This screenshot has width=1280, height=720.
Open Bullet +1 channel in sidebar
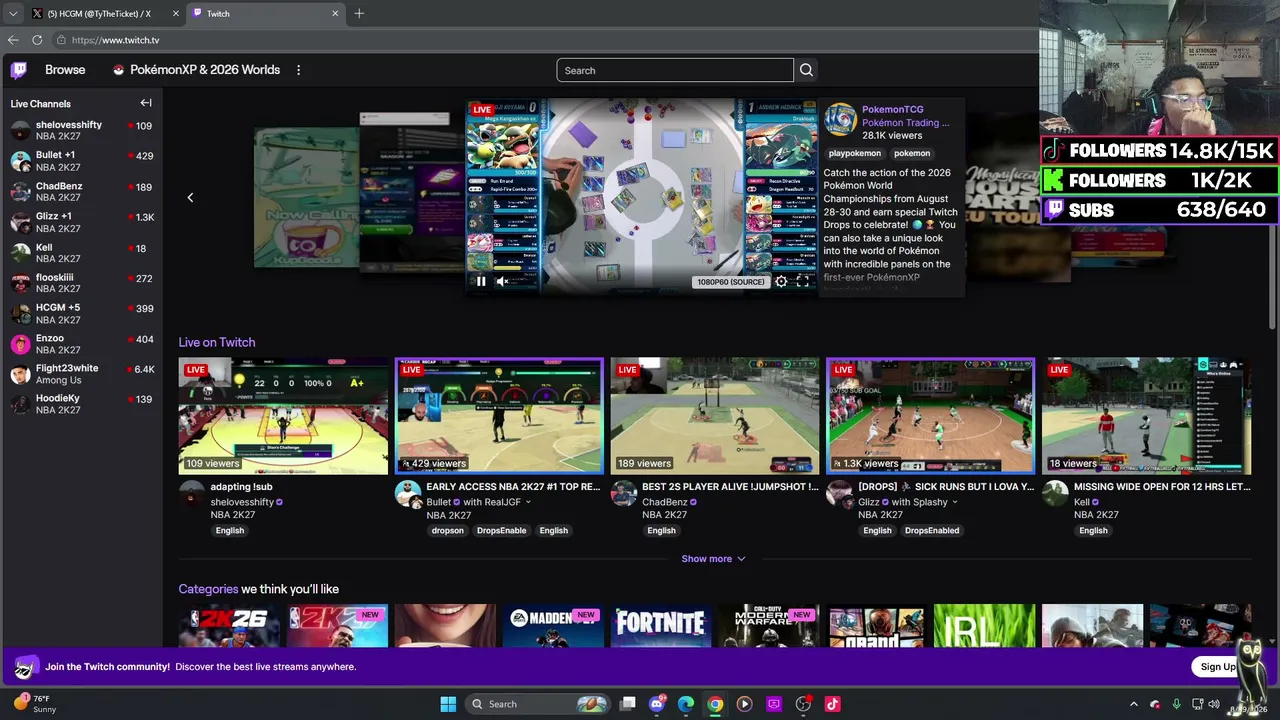click(x=81, y=161)
